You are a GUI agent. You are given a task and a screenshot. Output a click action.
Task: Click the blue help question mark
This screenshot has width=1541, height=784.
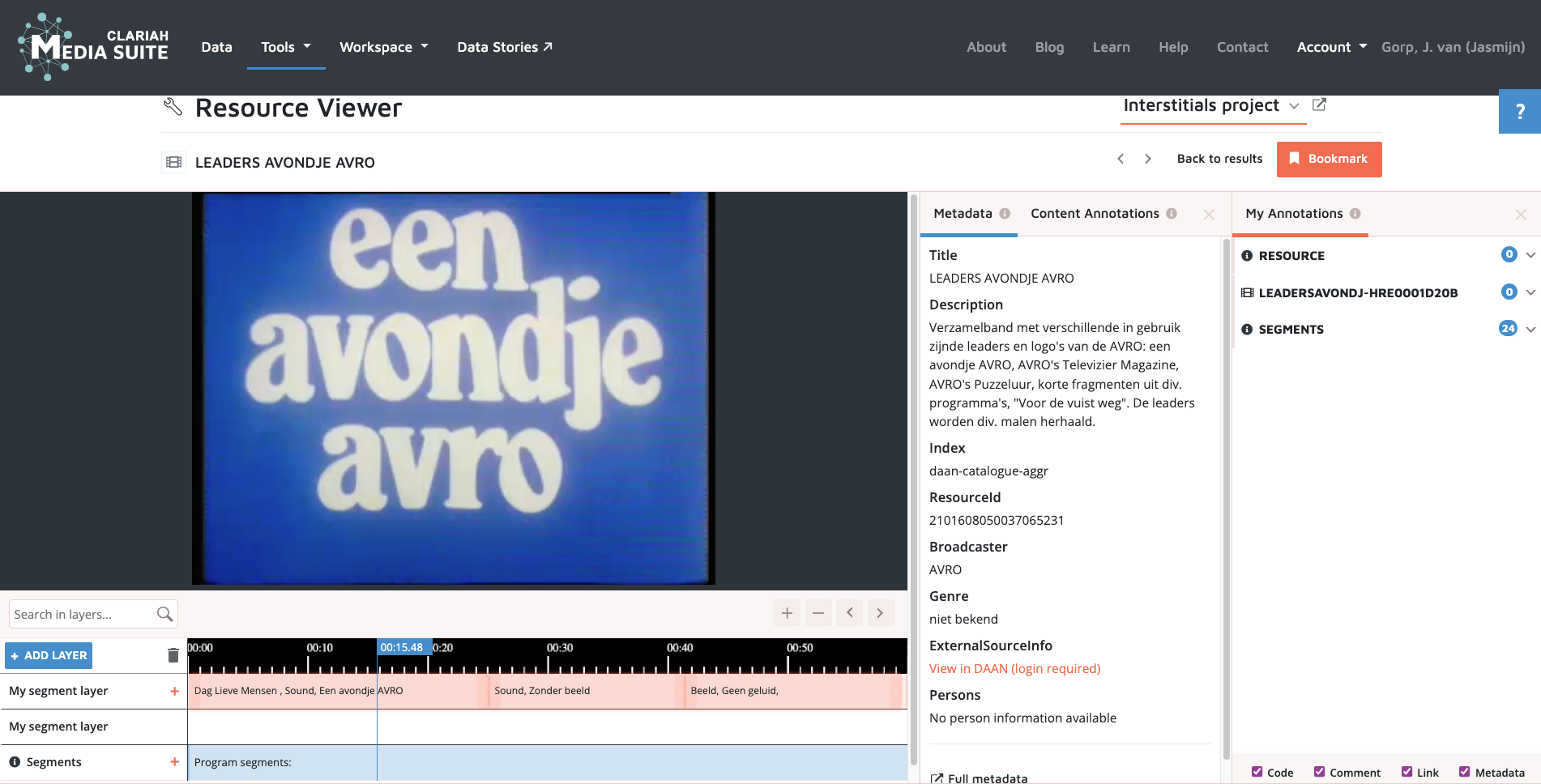[1520, 112]
